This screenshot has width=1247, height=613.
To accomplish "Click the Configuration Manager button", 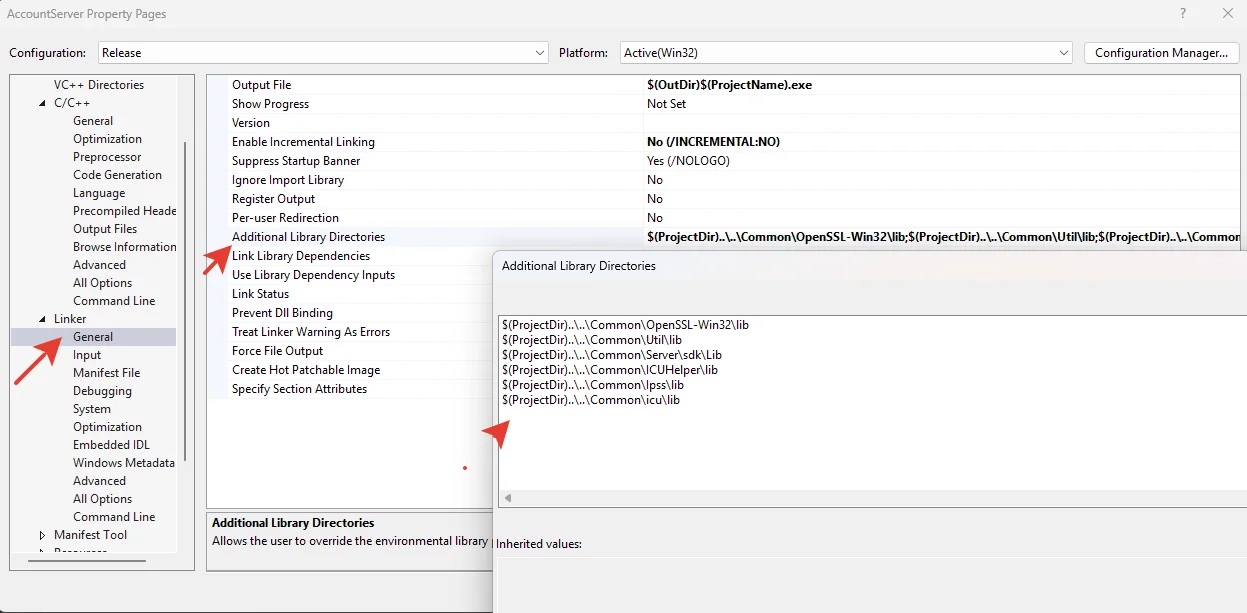I will (x=1161, y=53).
